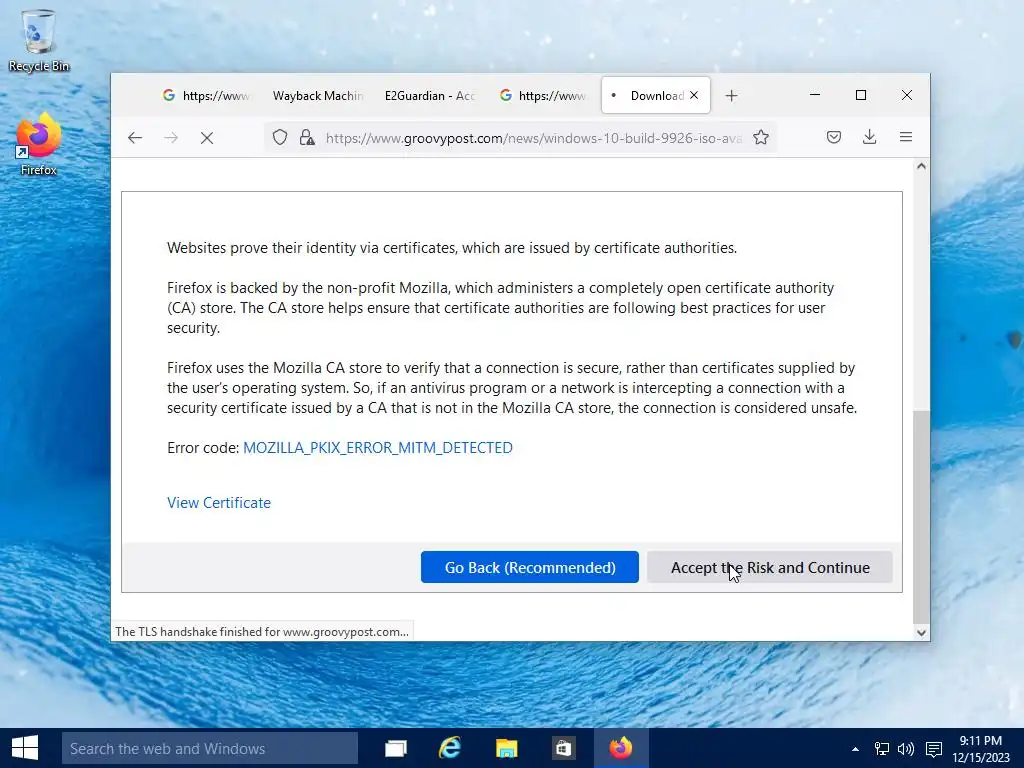This screenshot has height=768, width=1024.
Task: Switch to the first Google https://www tab
Action: click(x=205, y=96)
